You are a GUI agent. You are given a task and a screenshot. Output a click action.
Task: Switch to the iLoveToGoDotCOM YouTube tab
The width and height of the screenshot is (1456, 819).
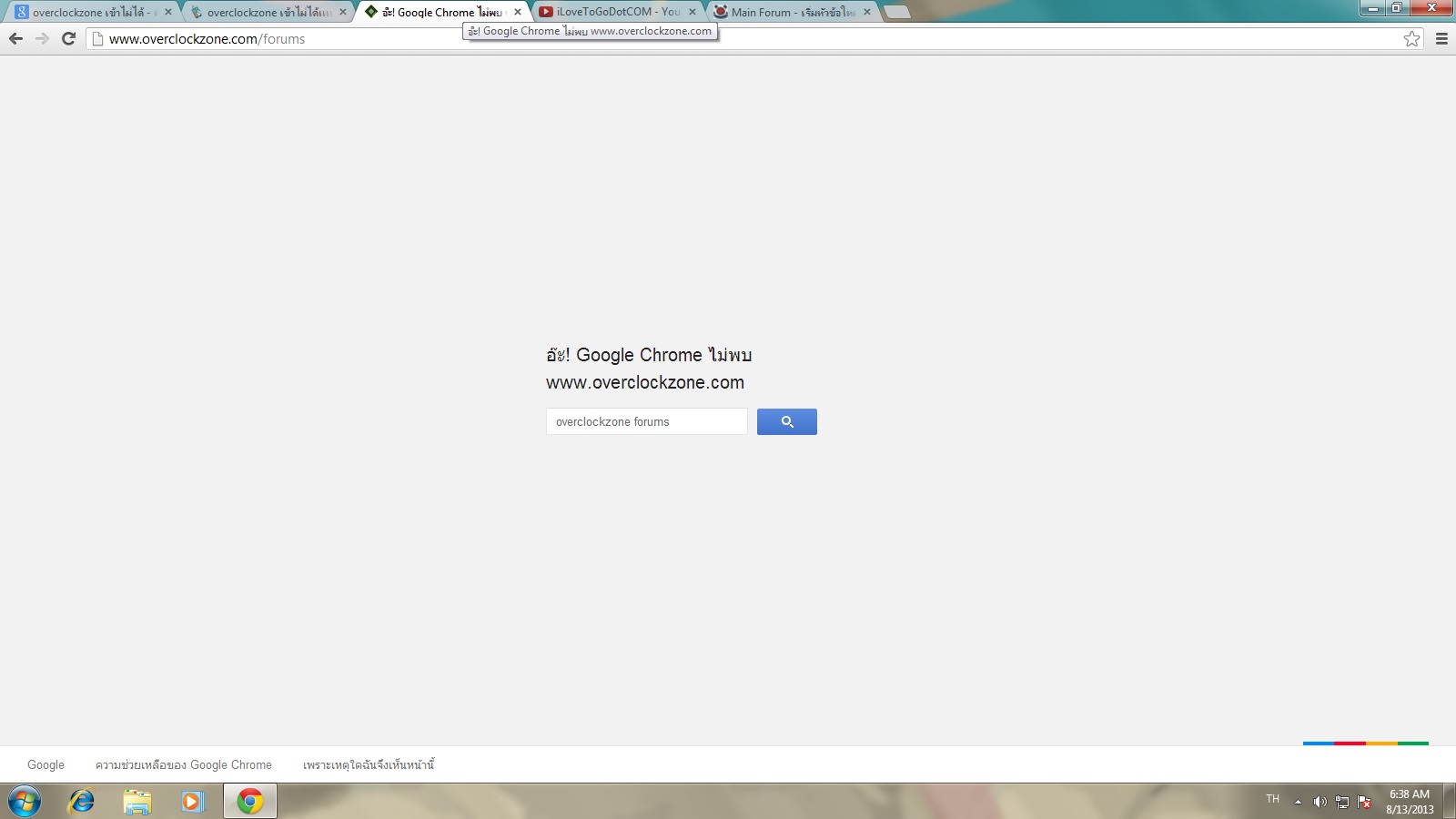pos(617,12)
